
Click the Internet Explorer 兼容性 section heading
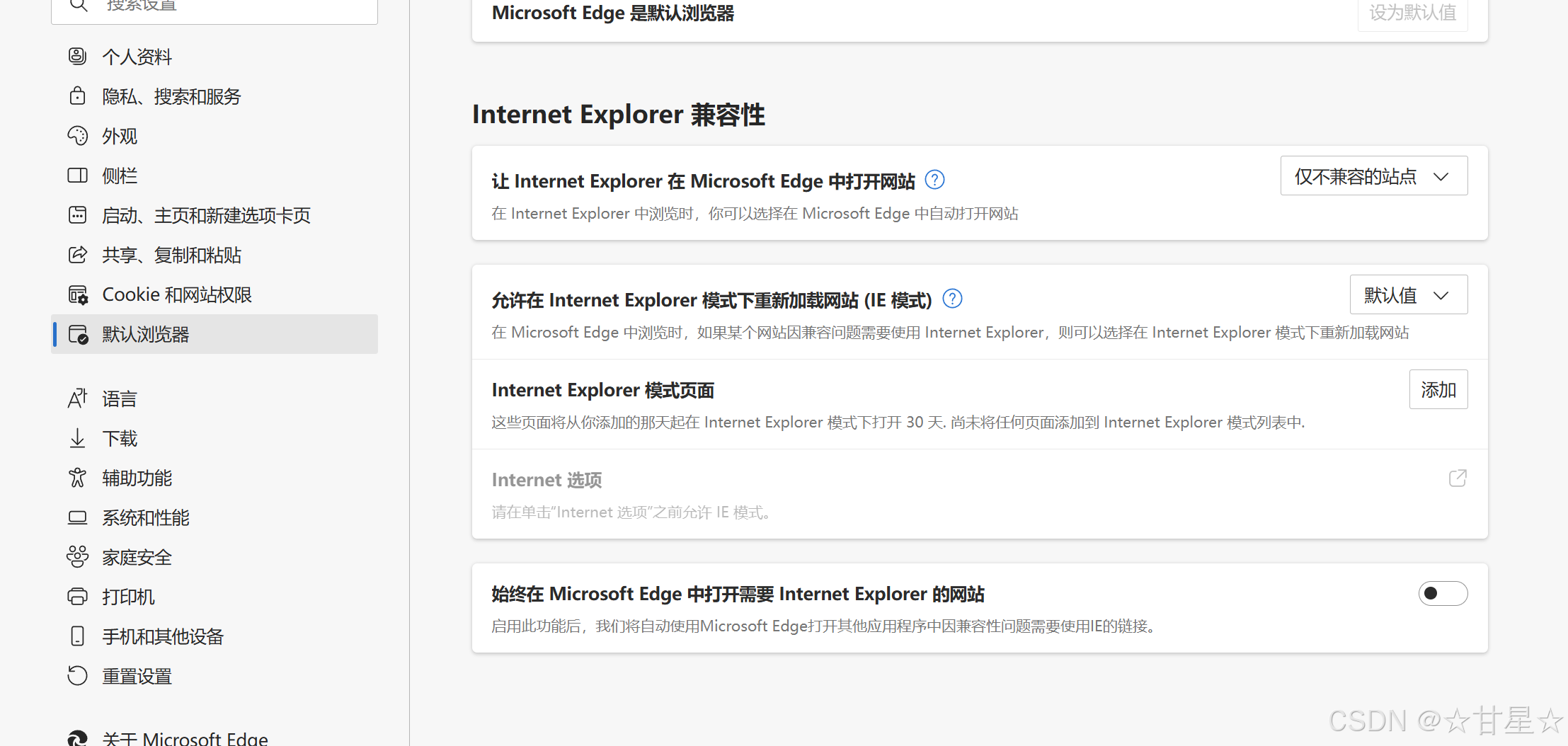(x=619, y=115)
